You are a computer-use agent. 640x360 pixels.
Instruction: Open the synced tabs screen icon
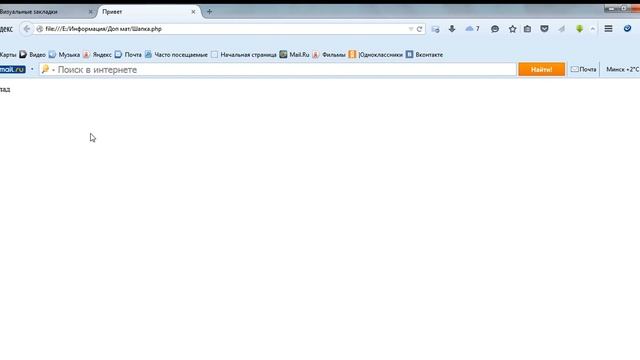coord(436,29)
